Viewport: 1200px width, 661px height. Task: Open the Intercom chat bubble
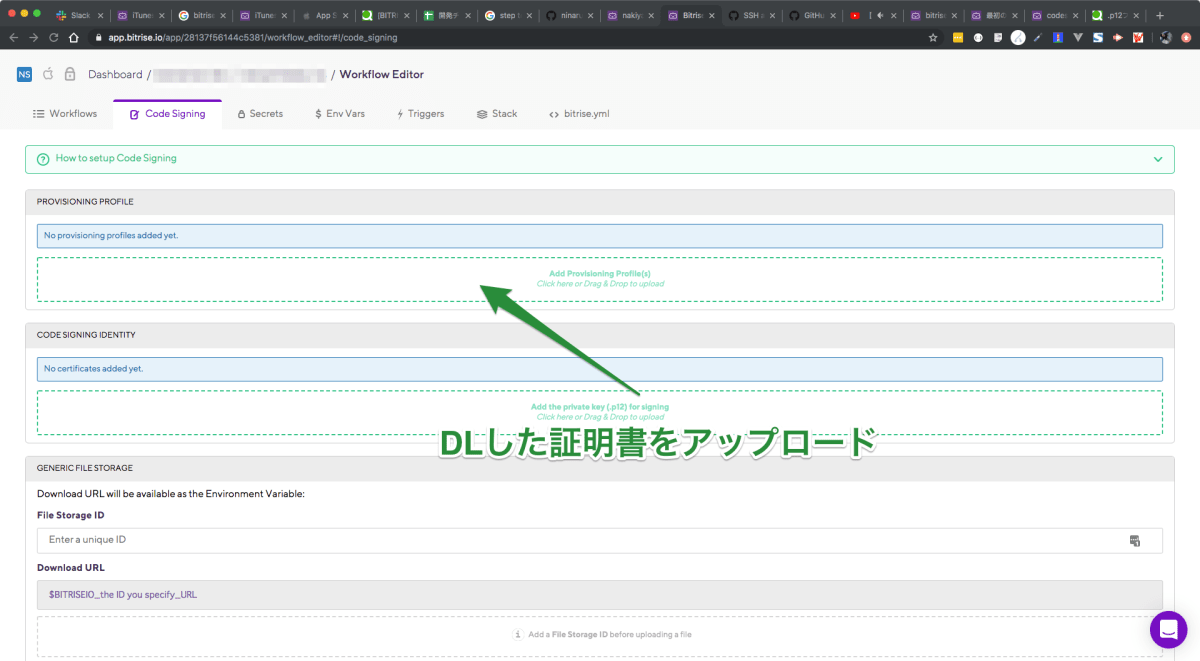coord(1168,629)
